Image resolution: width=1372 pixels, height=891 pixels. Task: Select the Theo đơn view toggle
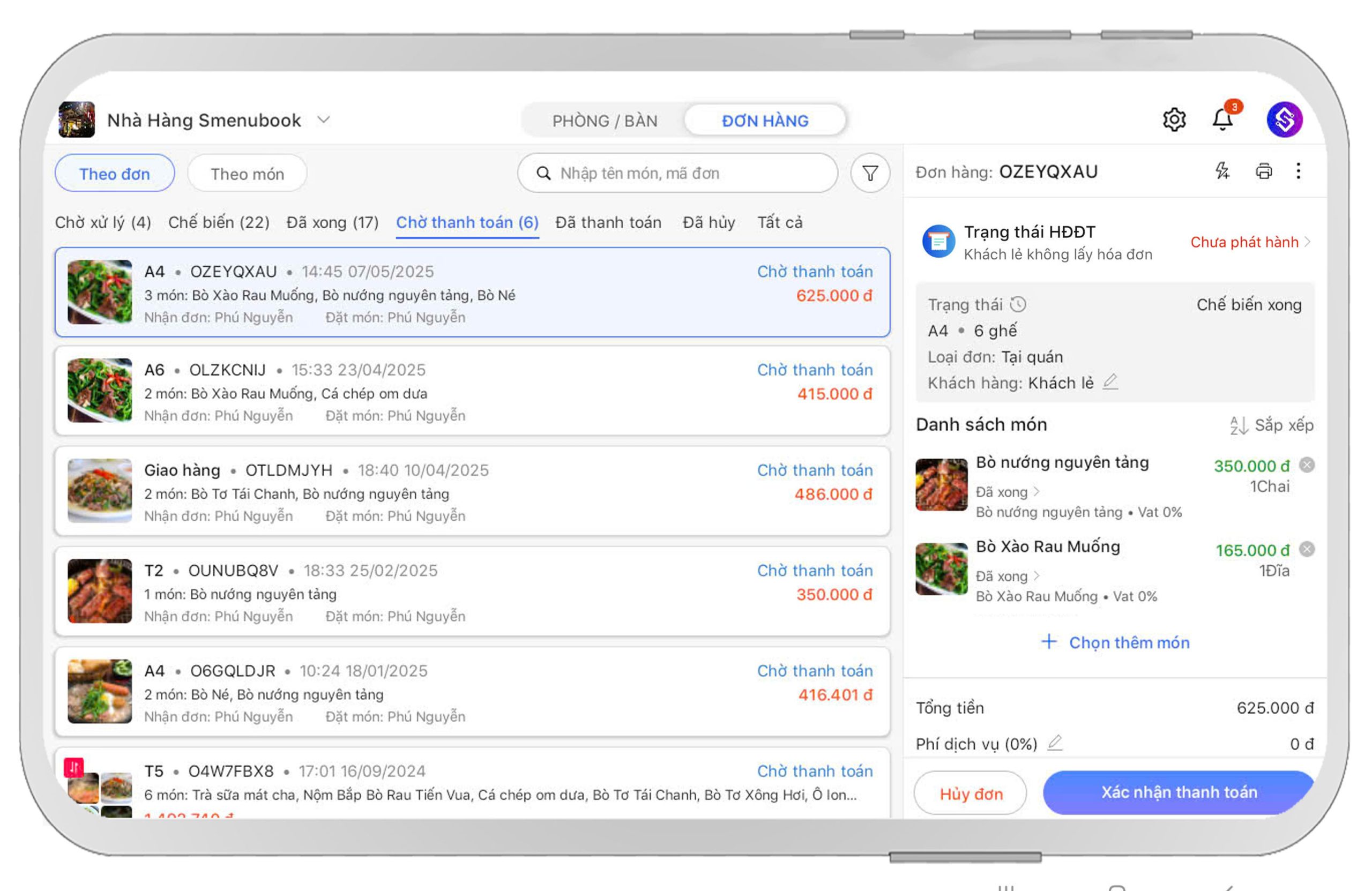pos(114,174)
